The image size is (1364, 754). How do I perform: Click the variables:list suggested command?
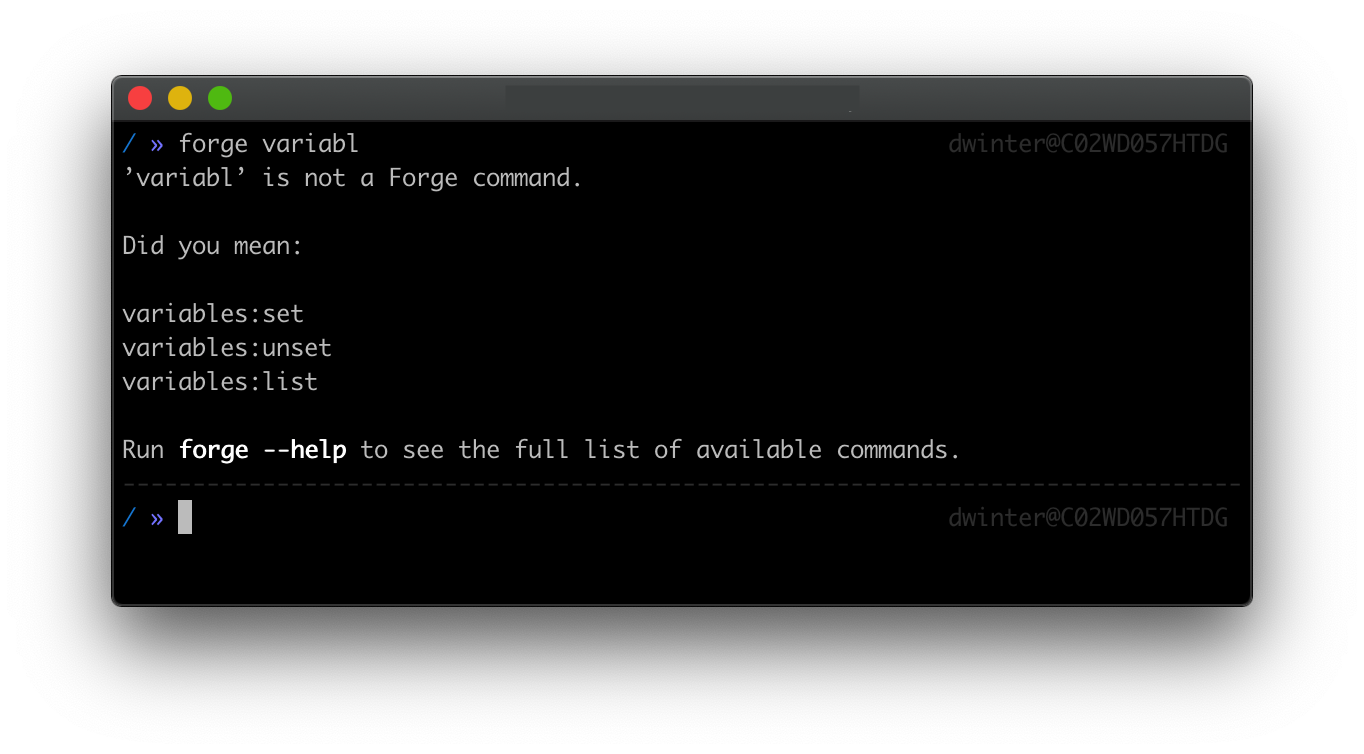219,381
